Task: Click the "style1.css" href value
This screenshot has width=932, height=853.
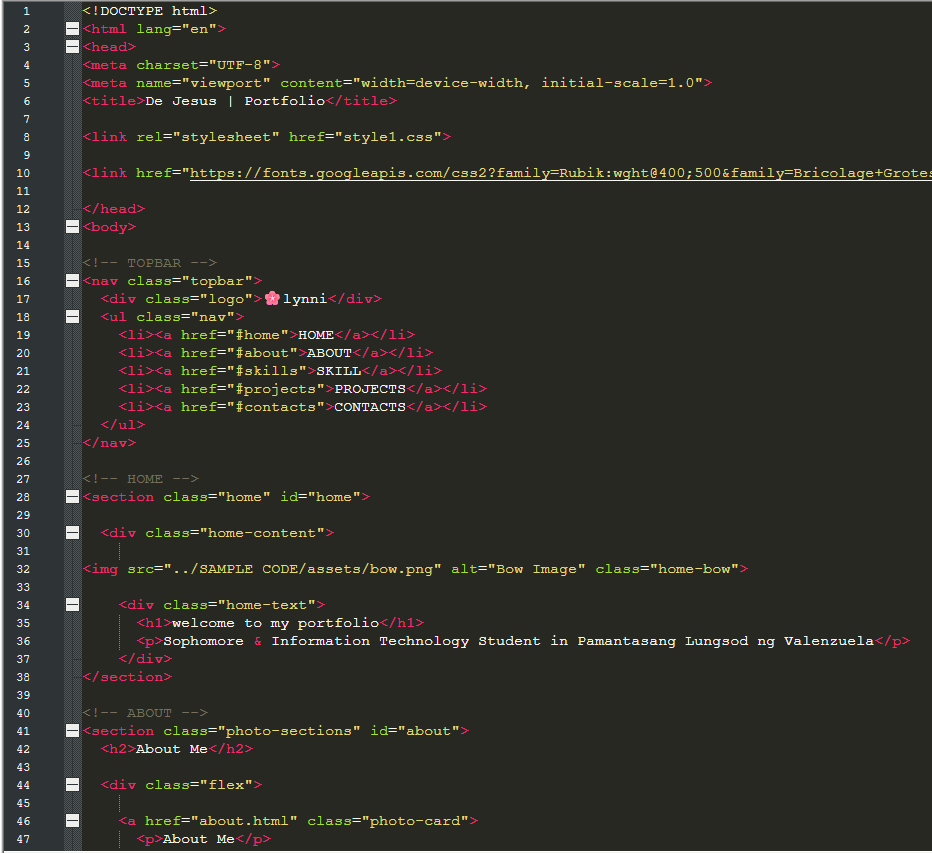Action: (x=388, y=137)
